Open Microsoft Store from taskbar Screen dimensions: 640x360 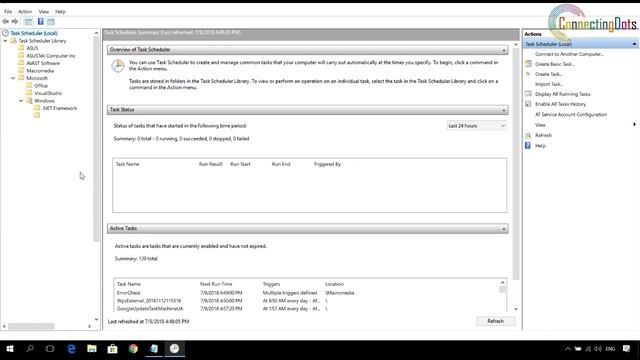coord(112,349)
